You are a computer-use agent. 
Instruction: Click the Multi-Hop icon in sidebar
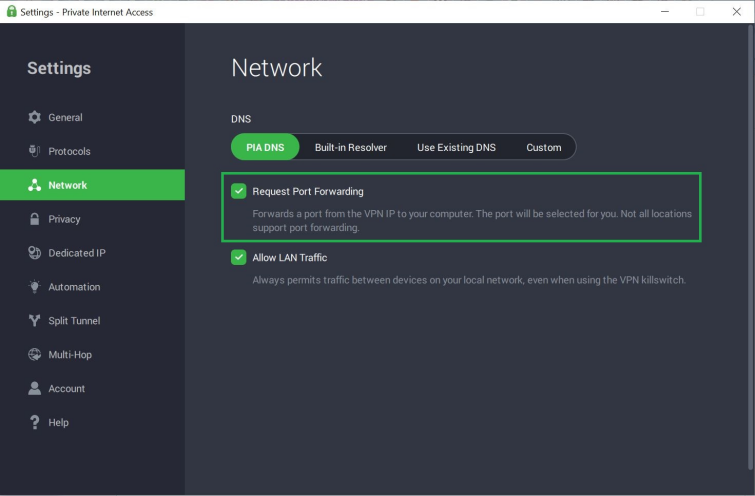coord(34,355)
